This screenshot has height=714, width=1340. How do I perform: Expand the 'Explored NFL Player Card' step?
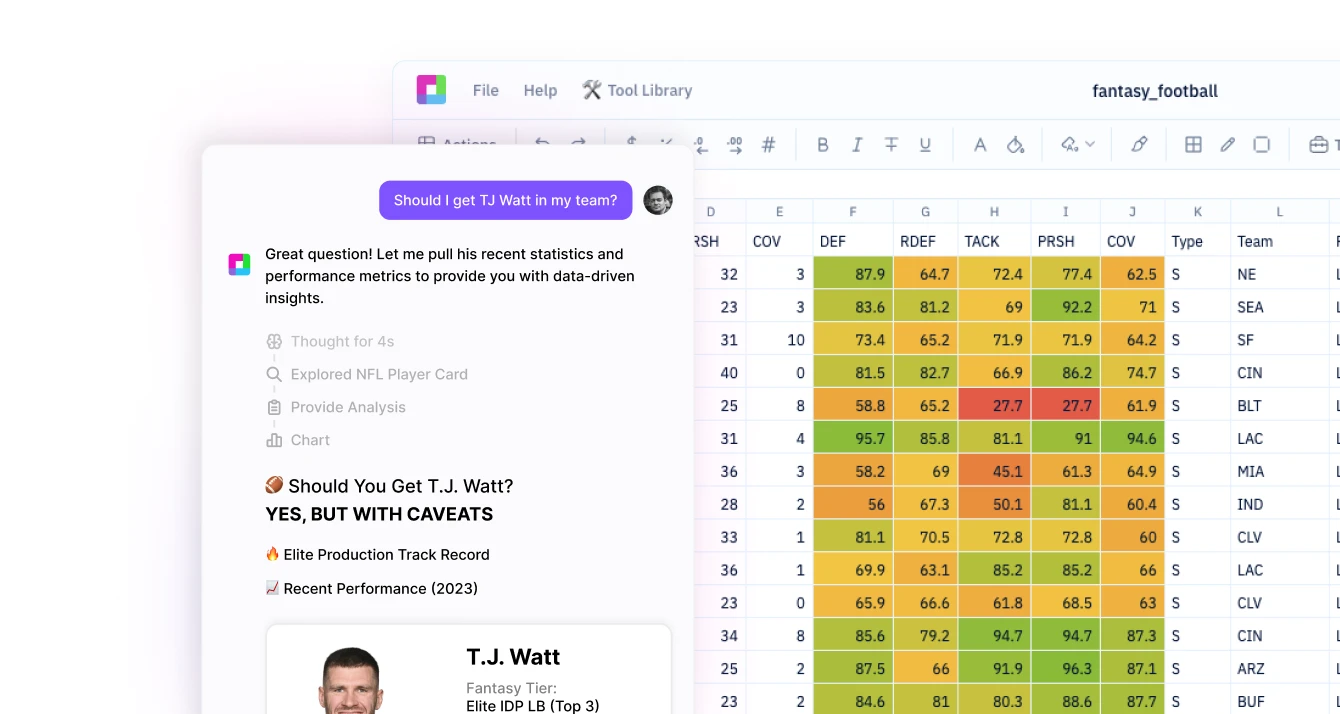(379, 374)
